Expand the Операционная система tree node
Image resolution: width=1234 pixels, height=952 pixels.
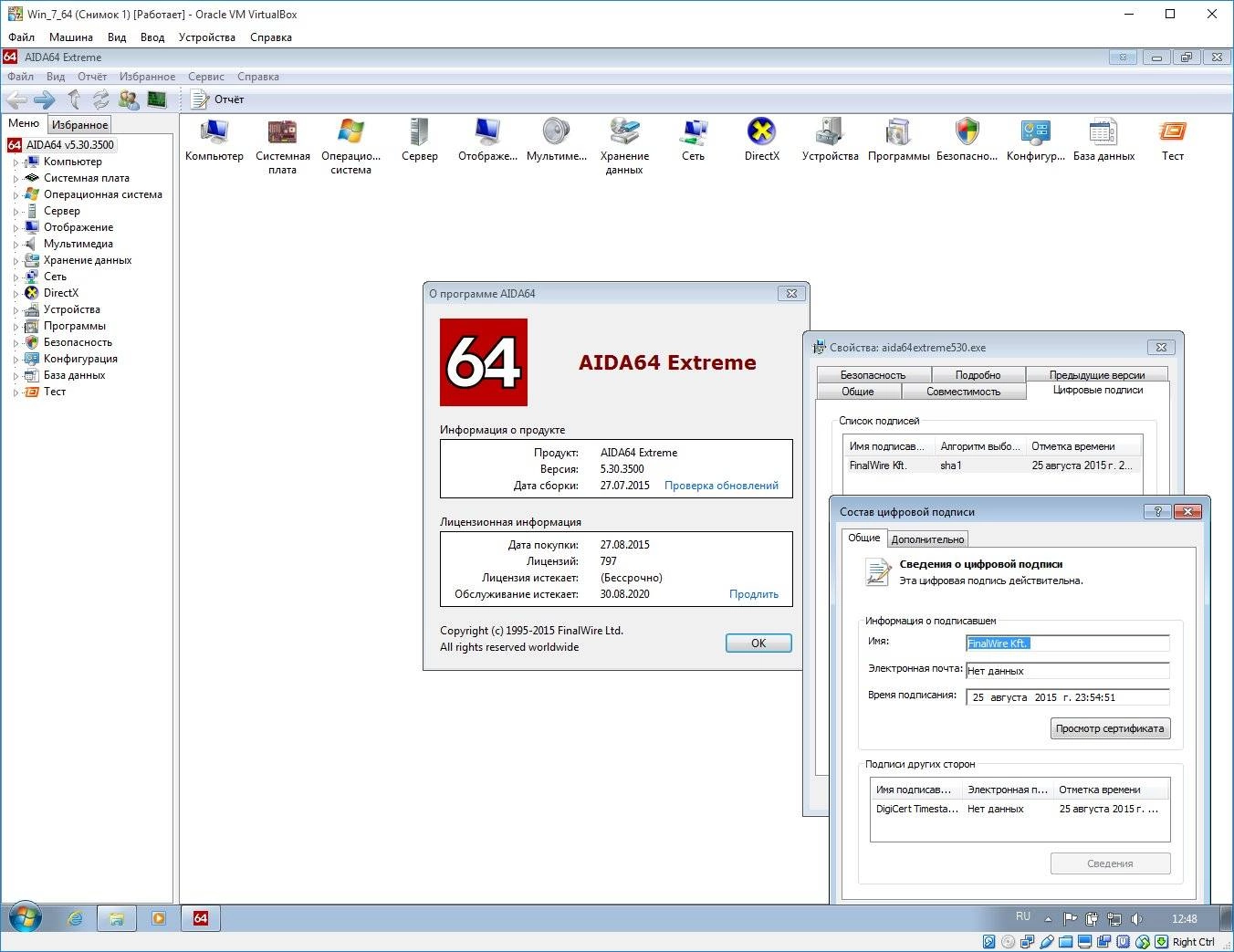[16, 194]
